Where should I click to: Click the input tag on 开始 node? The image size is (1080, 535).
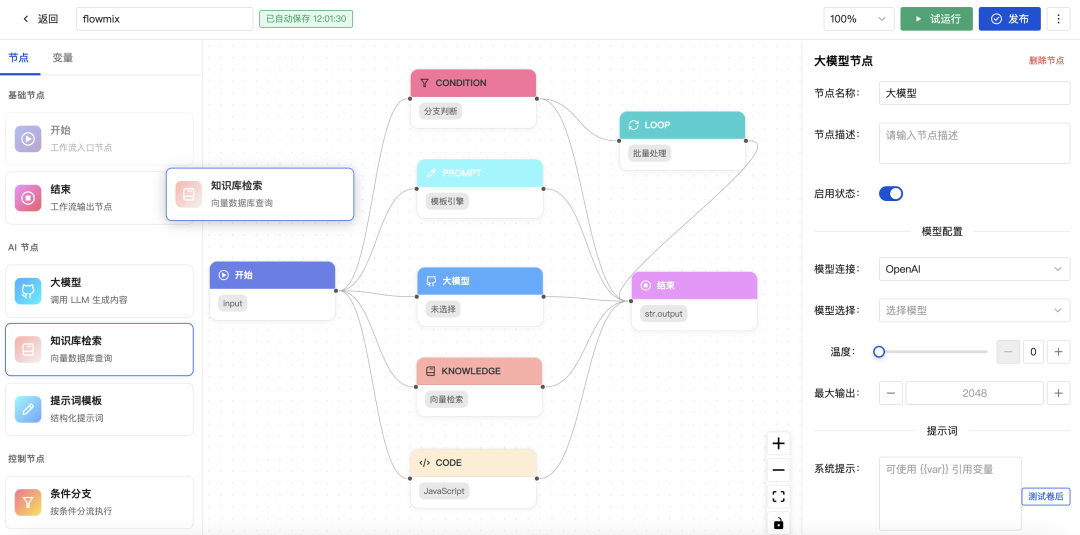tap(233, 303)
